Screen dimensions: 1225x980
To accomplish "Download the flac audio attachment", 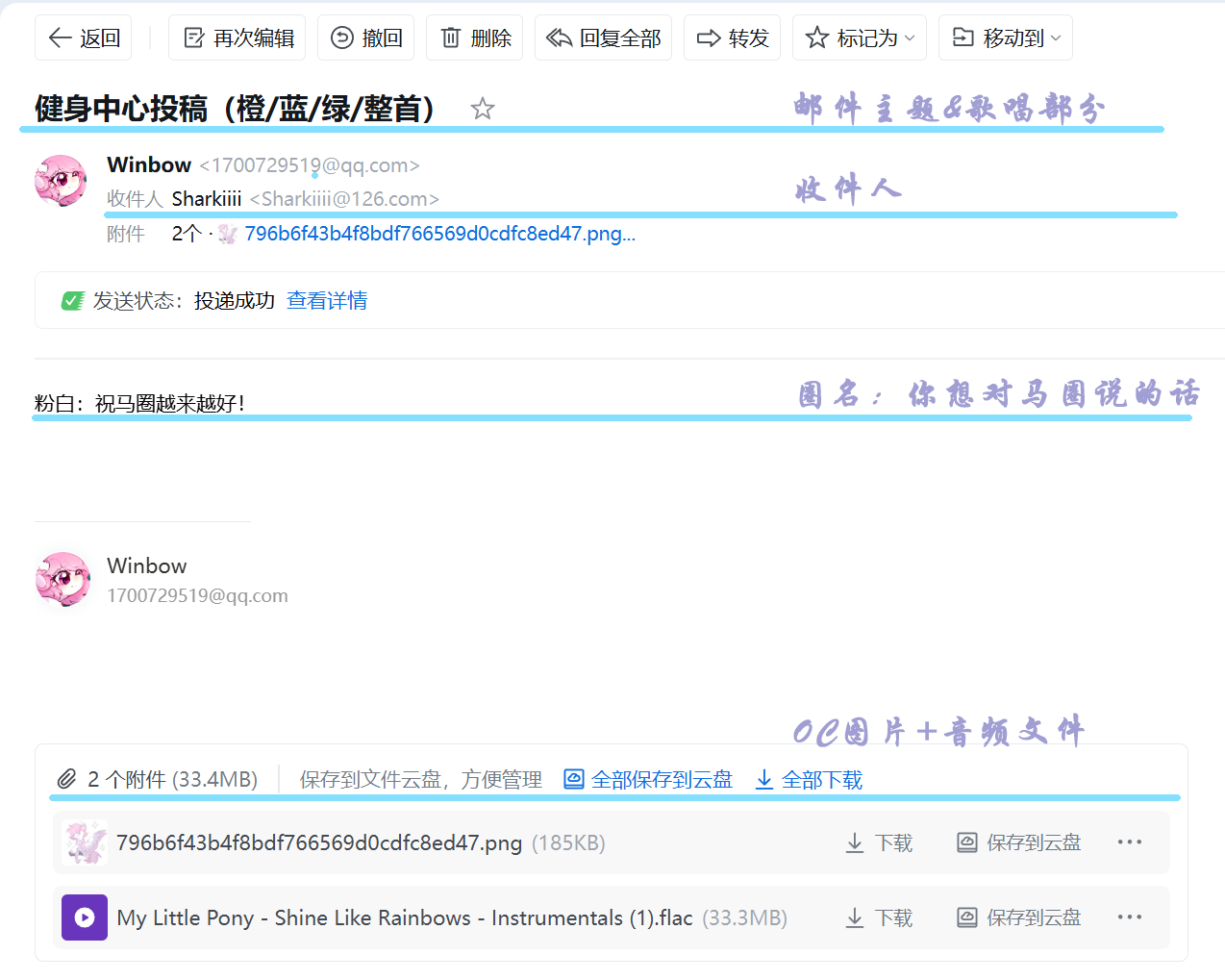I will coord(879,918).
